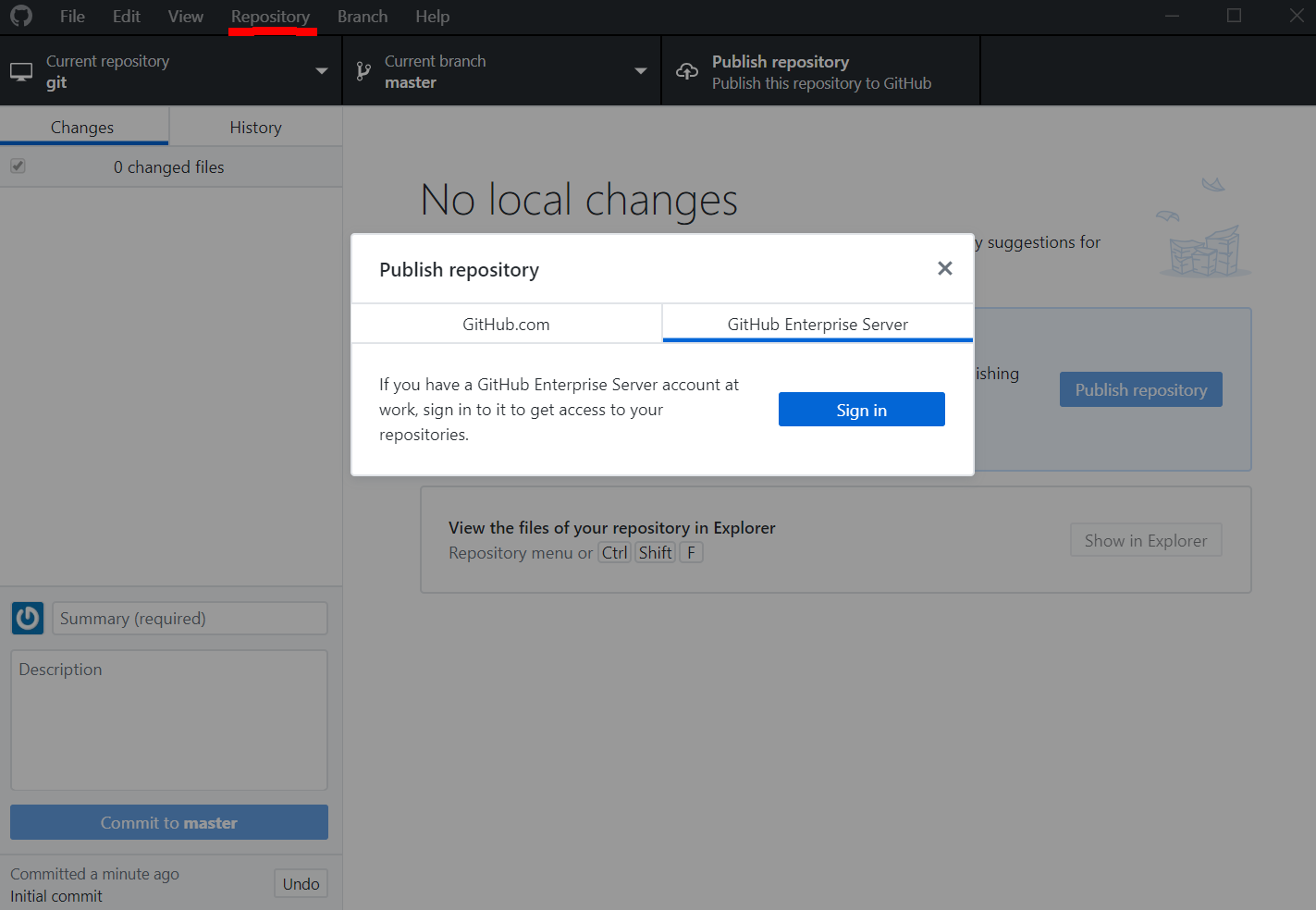Click the 'Initial commit' text
1316x910 pixels.
(x=56, y=896)
